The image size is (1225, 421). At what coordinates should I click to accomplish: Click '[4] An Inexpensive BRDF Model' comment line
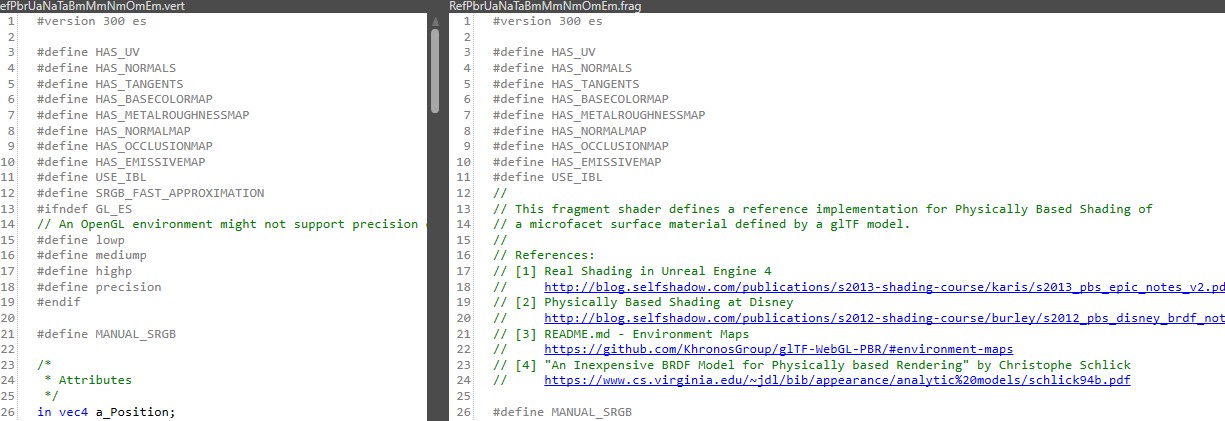pyautogui.click(x=812, y=364)
